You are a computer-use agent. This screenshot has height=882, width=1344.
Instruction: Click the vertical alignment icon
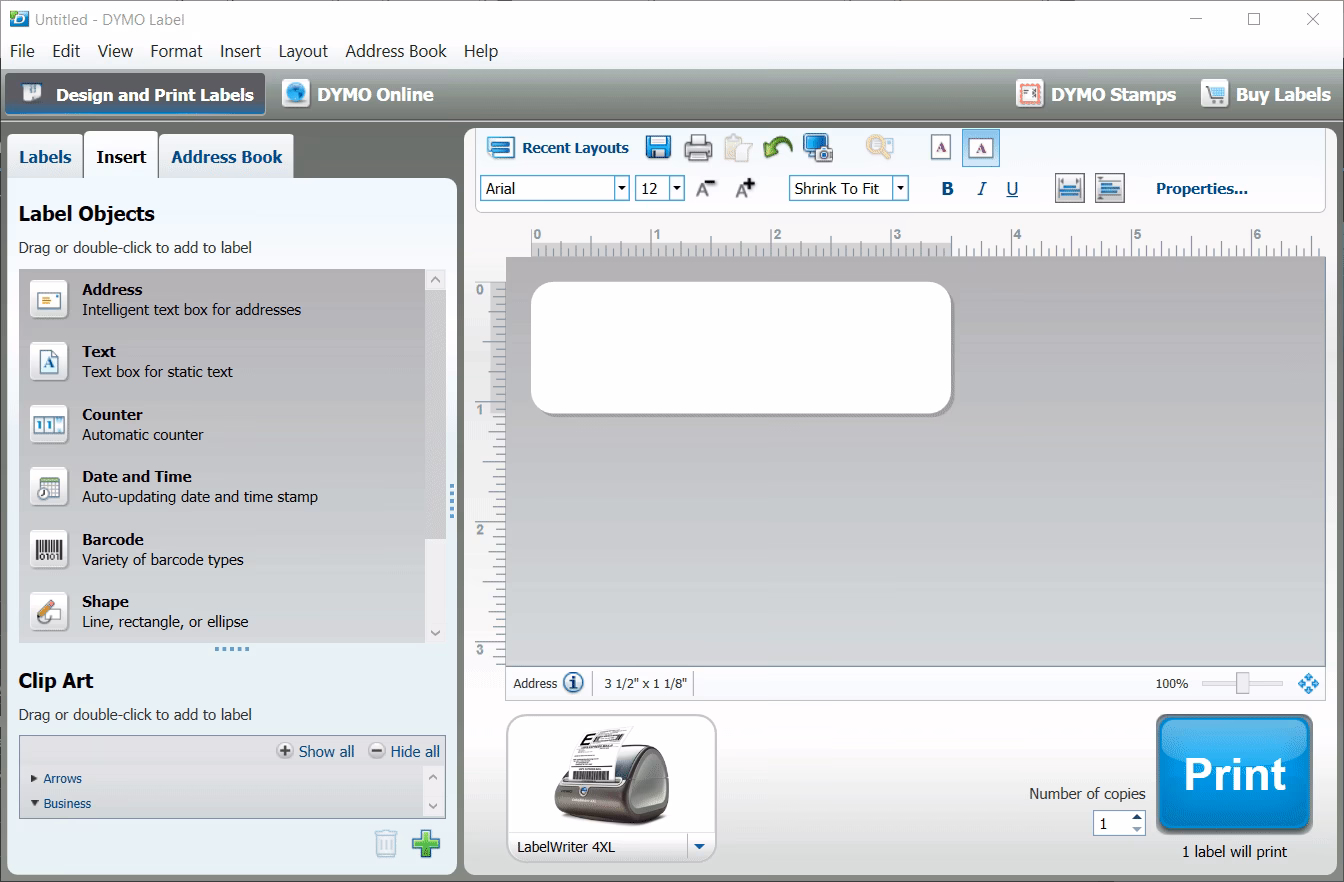(x=1070, y=188)
